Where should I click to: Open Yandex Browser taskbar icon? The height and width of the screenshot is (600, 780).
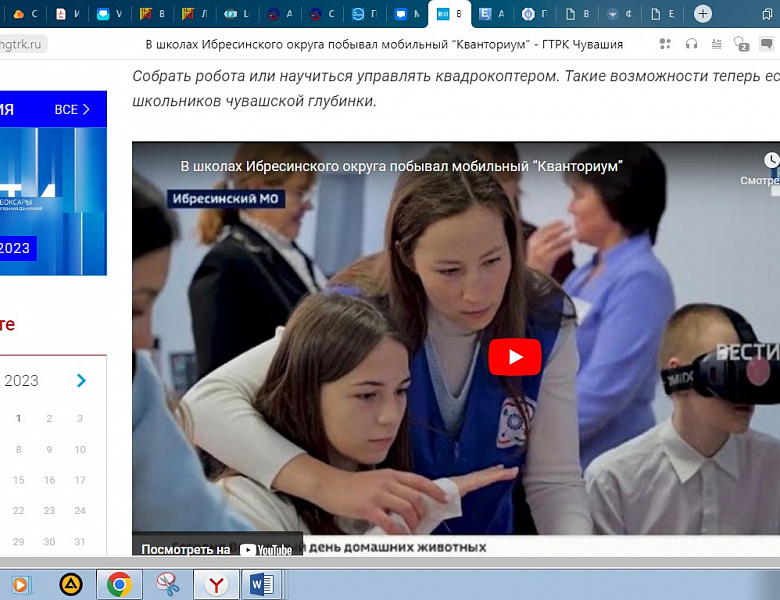click(216, 585)
